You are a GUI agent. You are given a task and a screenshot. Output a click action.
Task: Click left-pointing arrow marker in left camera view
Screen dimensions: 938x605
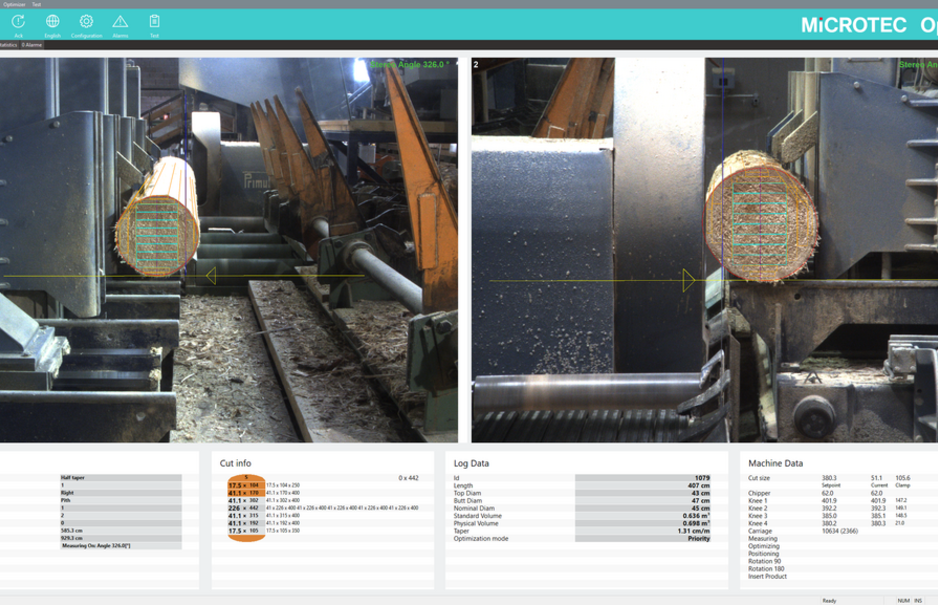(210, 276)
